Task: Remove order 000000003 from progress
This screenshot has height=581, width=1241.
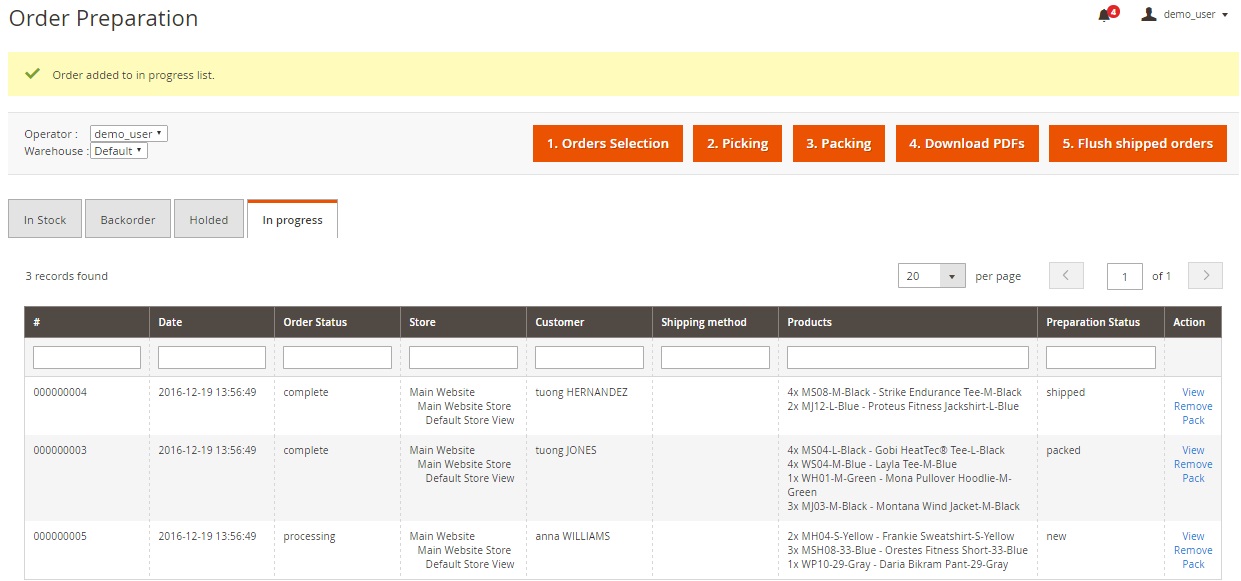Action: (x=1193, y=464)
